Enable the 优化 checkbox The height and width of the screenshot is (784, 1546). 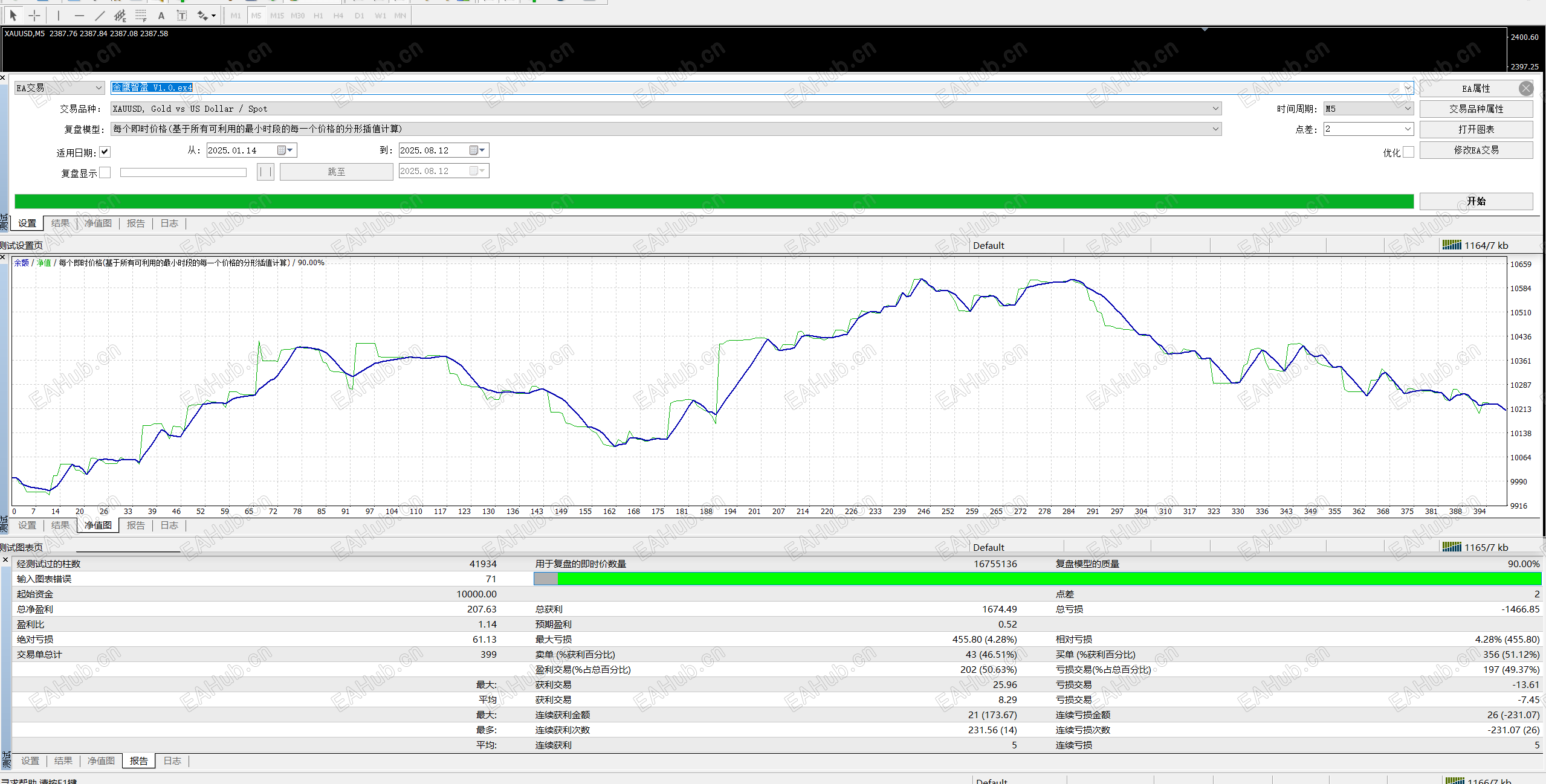point(1408,152)
